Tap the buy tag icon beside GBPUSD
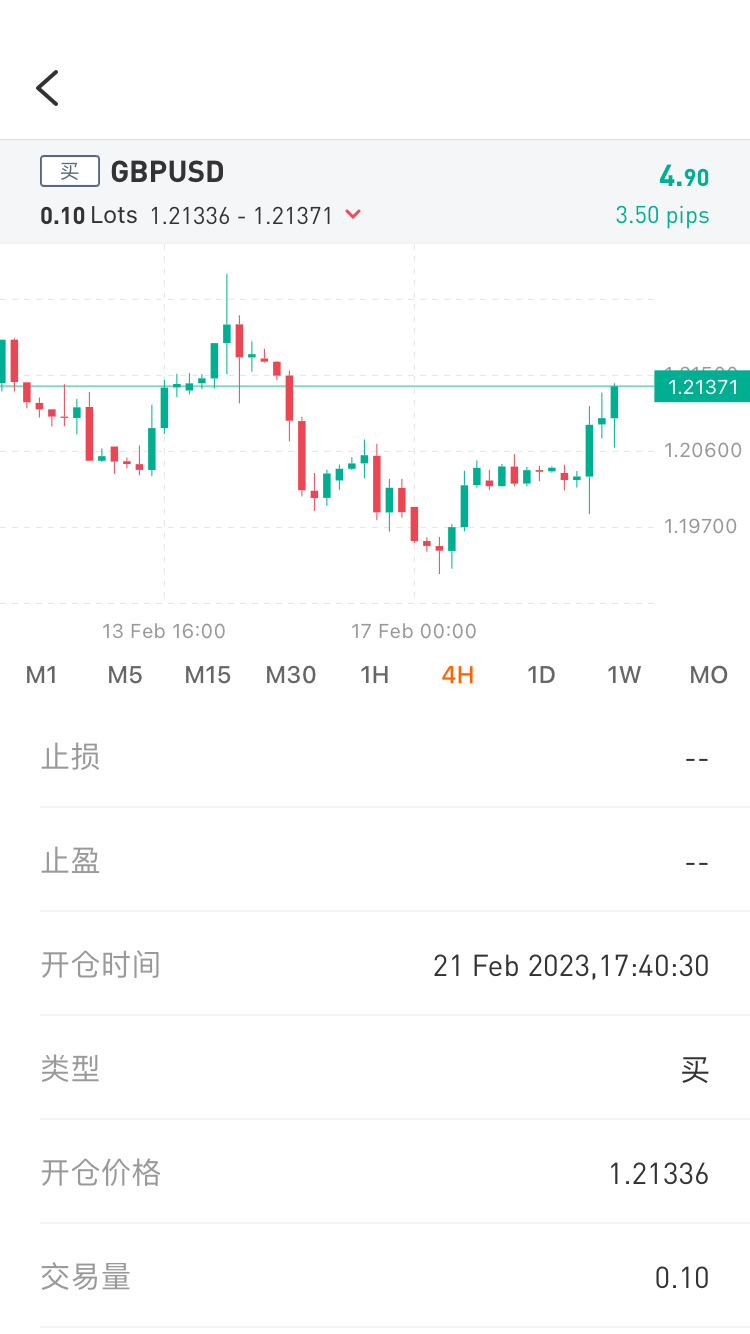Screen dimensions: 750x1334 point(70,171)
